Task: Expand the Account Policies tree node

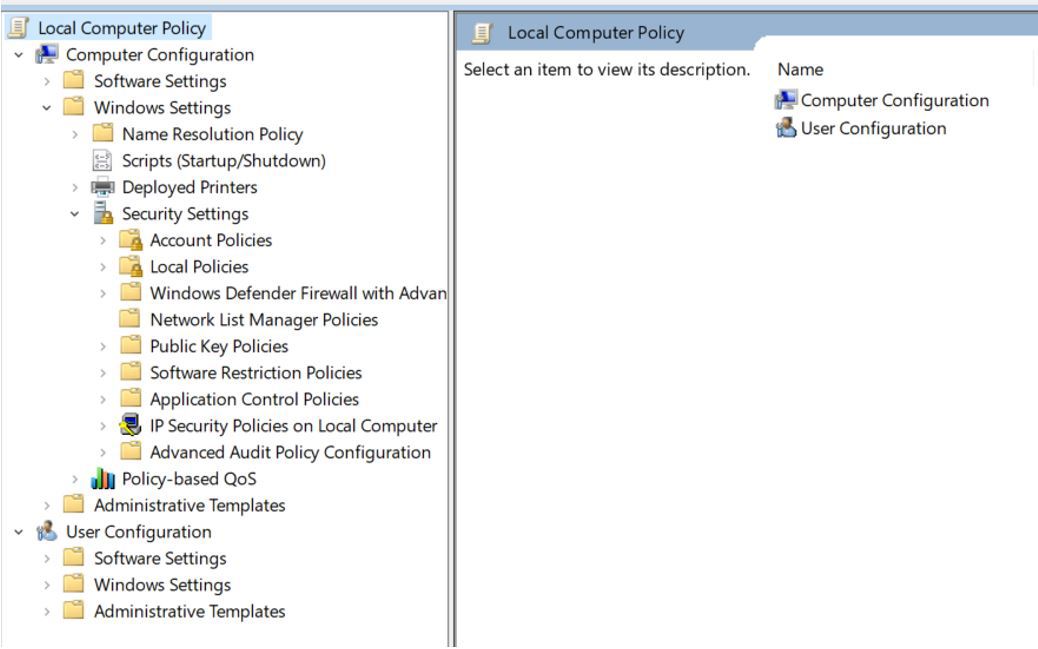Action: point(103,240)
